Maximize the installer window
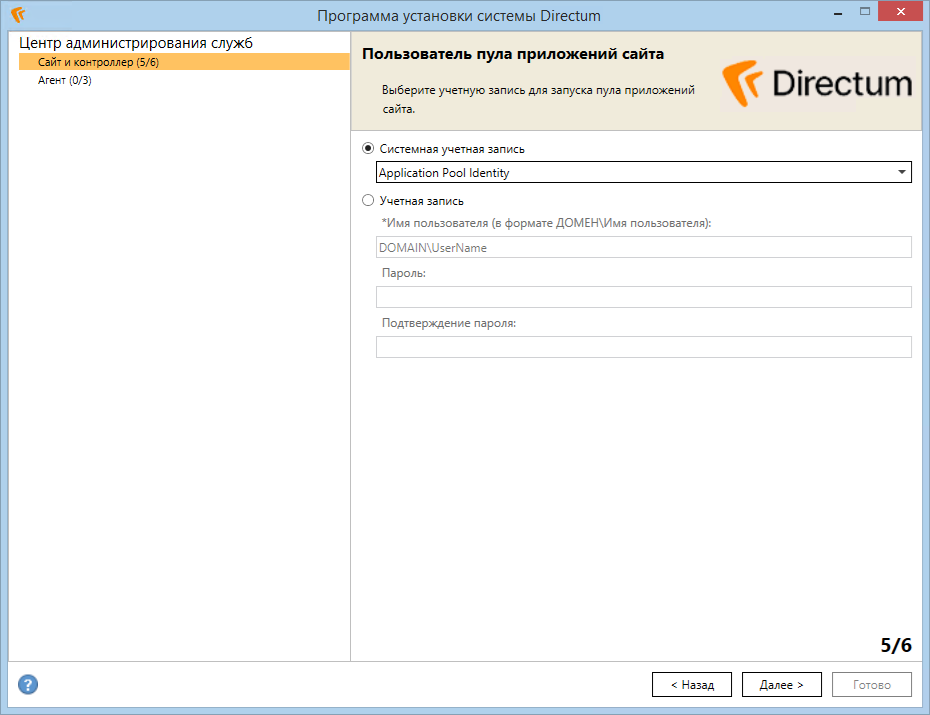Viewport: 930px width, 715px height. (x=865, y=12)
